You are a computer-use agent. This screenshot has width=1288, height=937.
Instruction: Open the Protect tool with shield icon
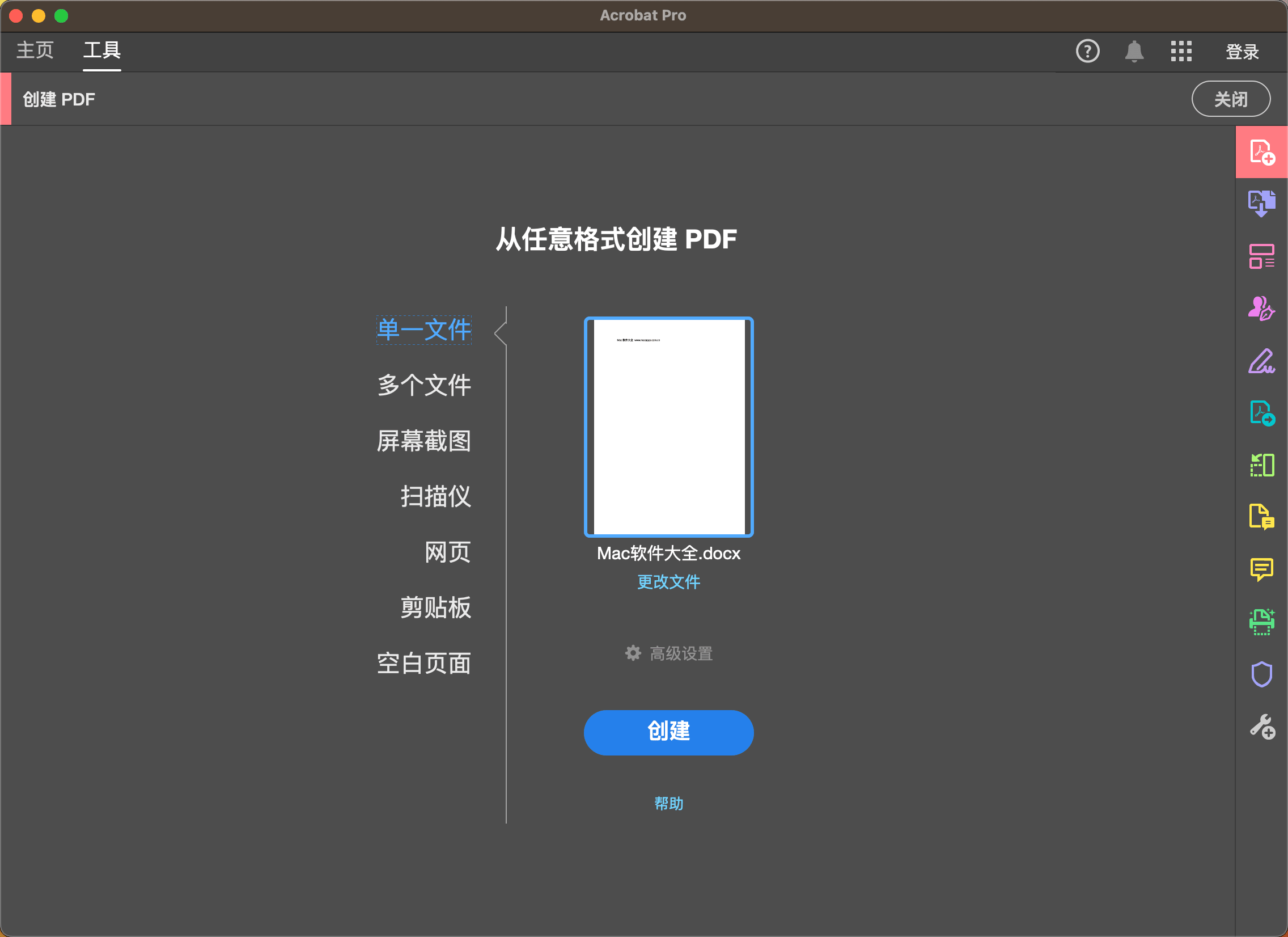click(1262, 673)
